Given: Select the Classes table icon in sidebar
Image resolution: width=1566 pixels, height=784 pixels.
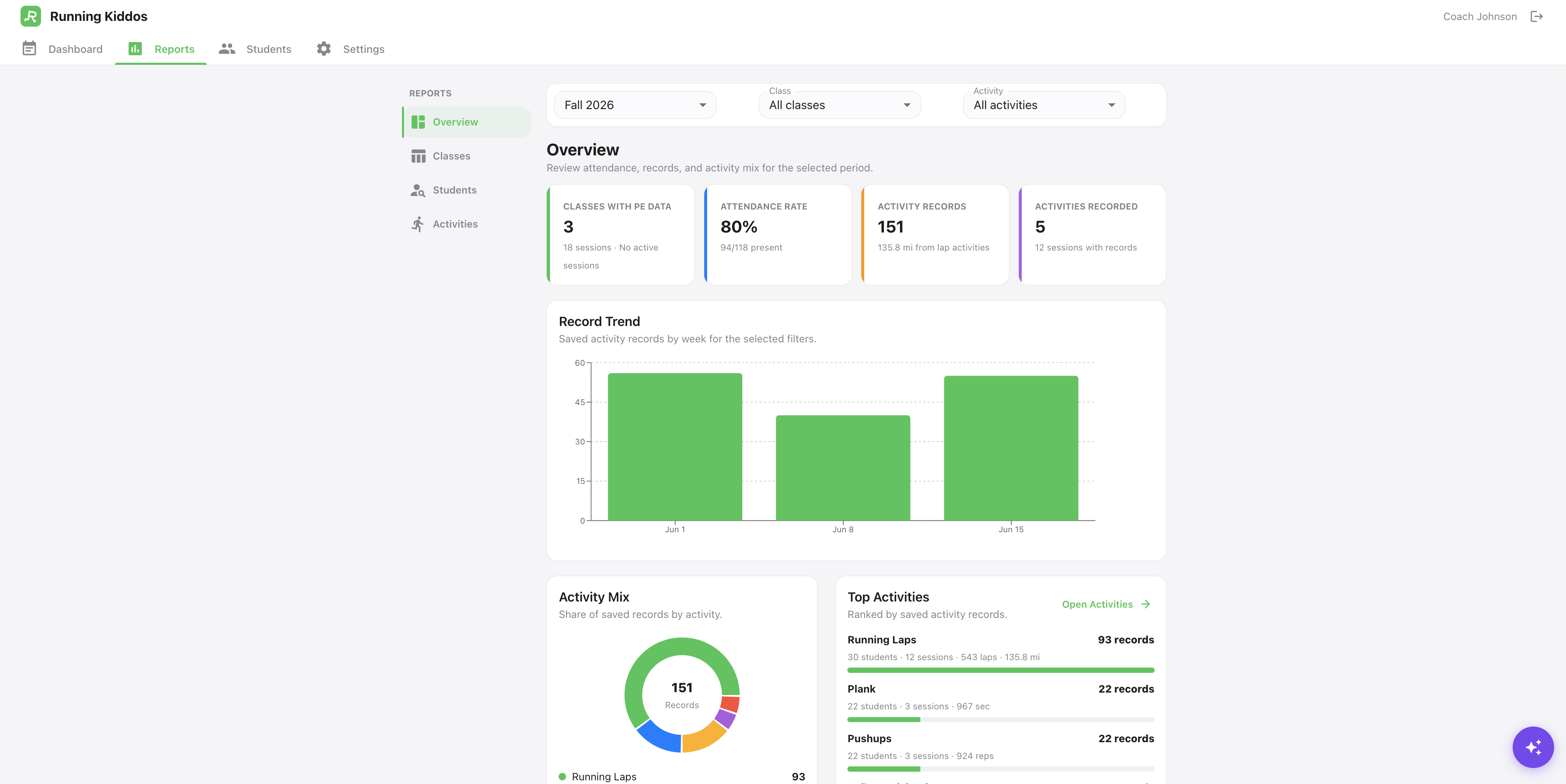Looking at the screenshot, I should click(x=418, y=156).
